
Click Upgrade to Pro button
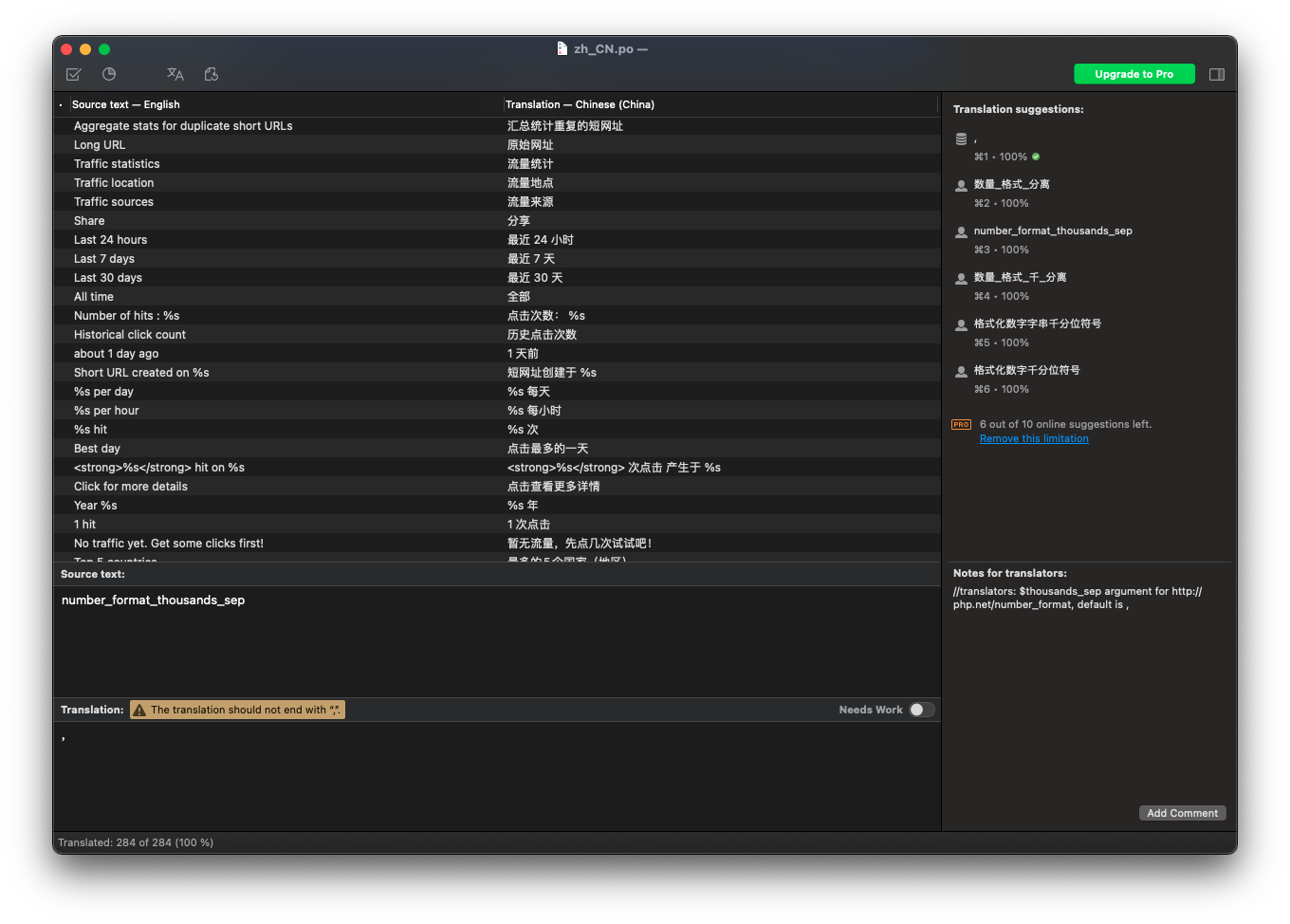1133,74
